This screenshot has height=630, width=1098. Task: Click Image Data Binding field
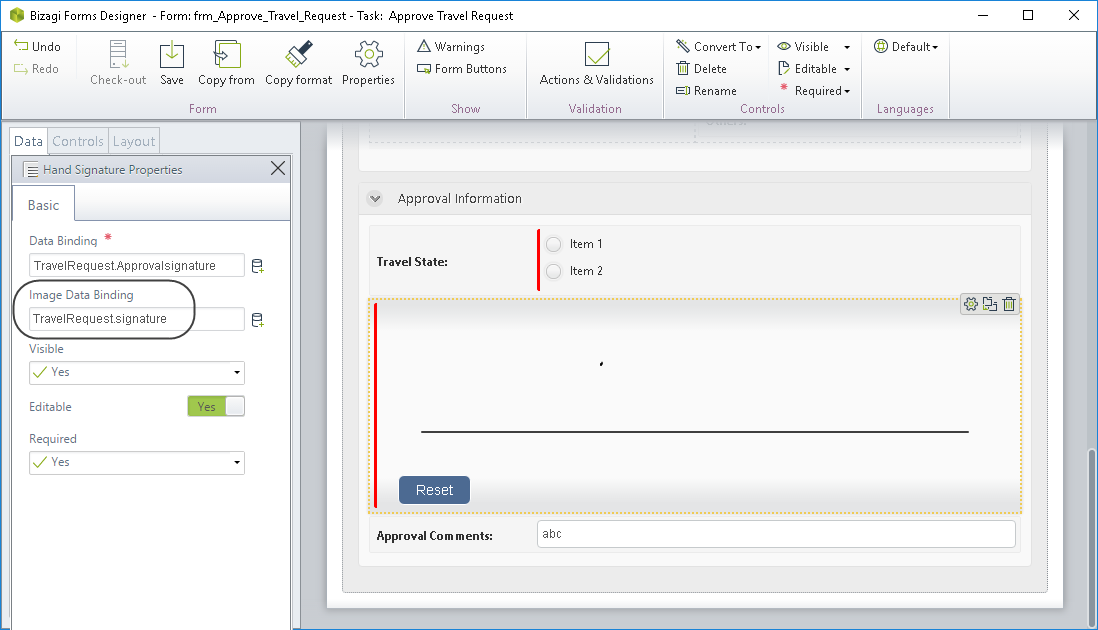coord(137,318)
